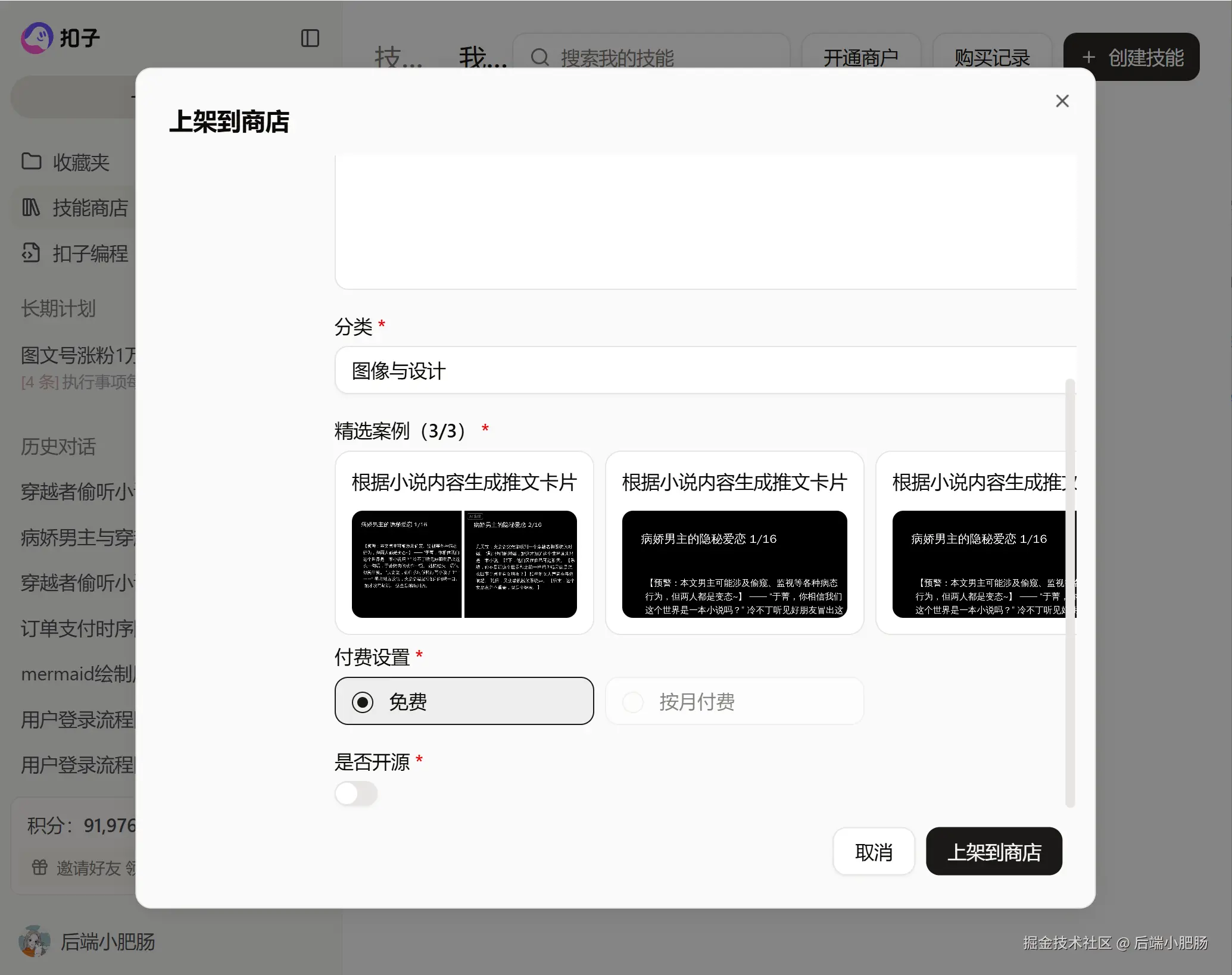Click the 扣子编程 code file icon
The width and height of the screenshot is (1232, 975).
31,253
